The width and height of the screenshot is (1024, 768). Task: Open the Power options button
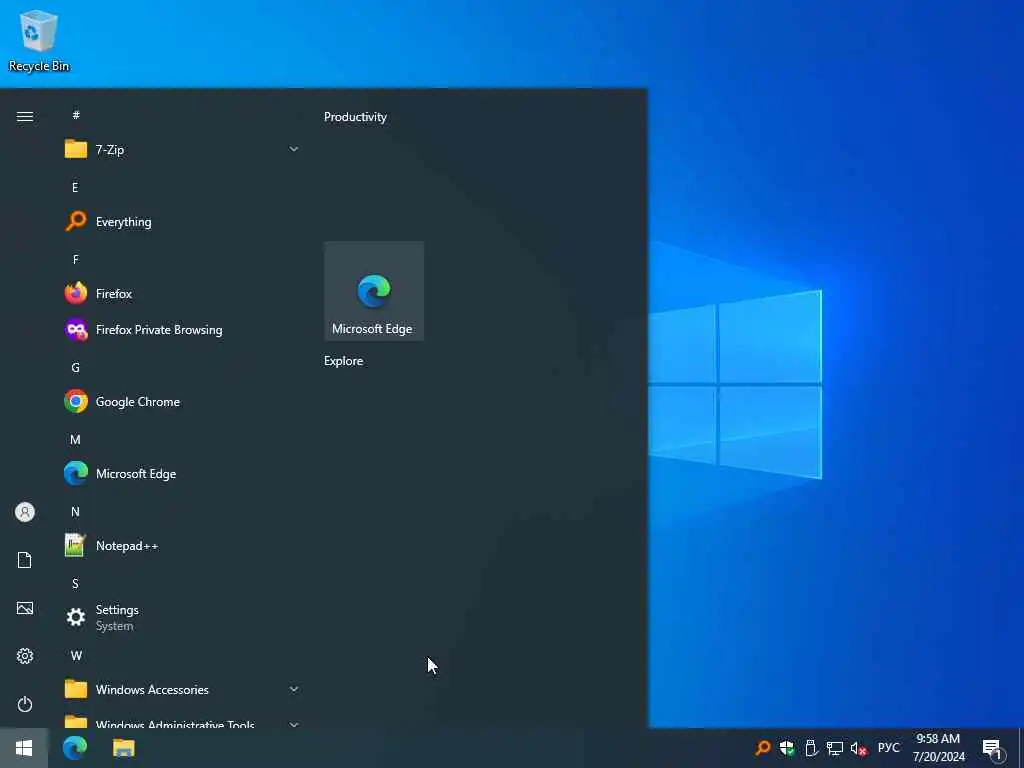coord(25,704)
